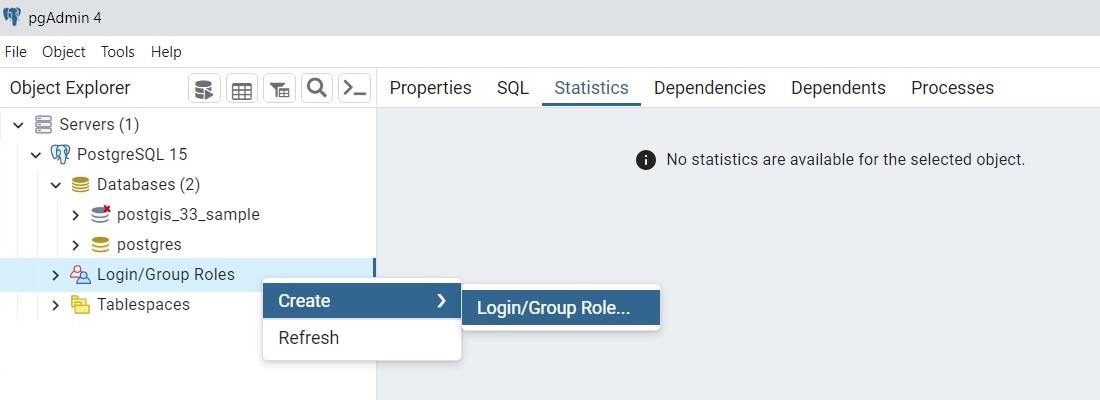Image resolution: width=1100 pixels, height=400 pixels.
Task: Launch the PSQL Tool terminal icon
Action: click(354, 88)
